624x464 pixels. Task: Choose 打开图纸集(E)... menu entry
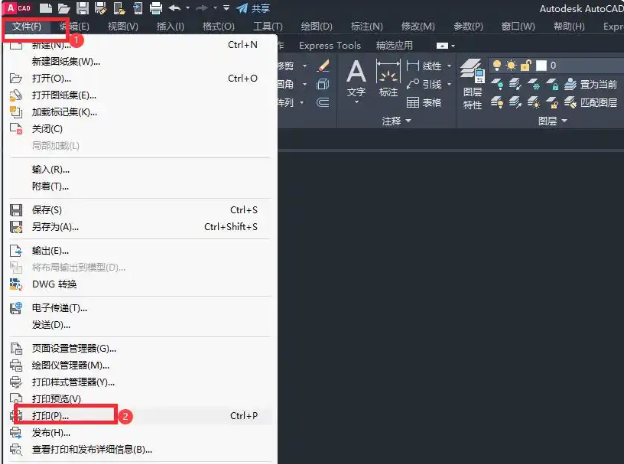[139, 95]
